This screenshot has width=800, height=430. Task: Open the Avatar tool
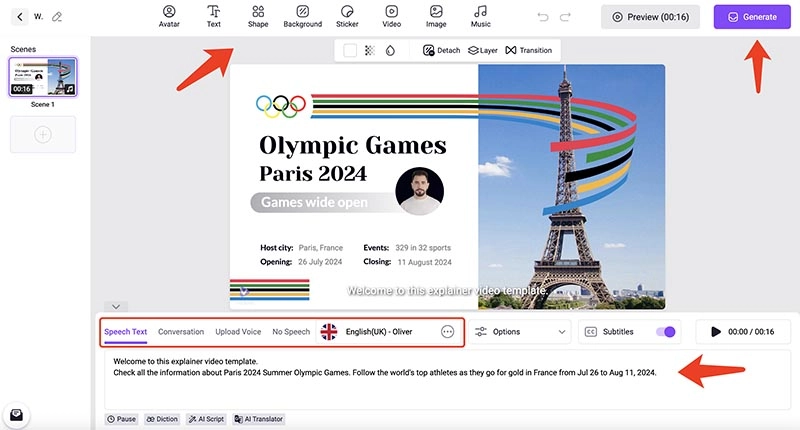169,16
